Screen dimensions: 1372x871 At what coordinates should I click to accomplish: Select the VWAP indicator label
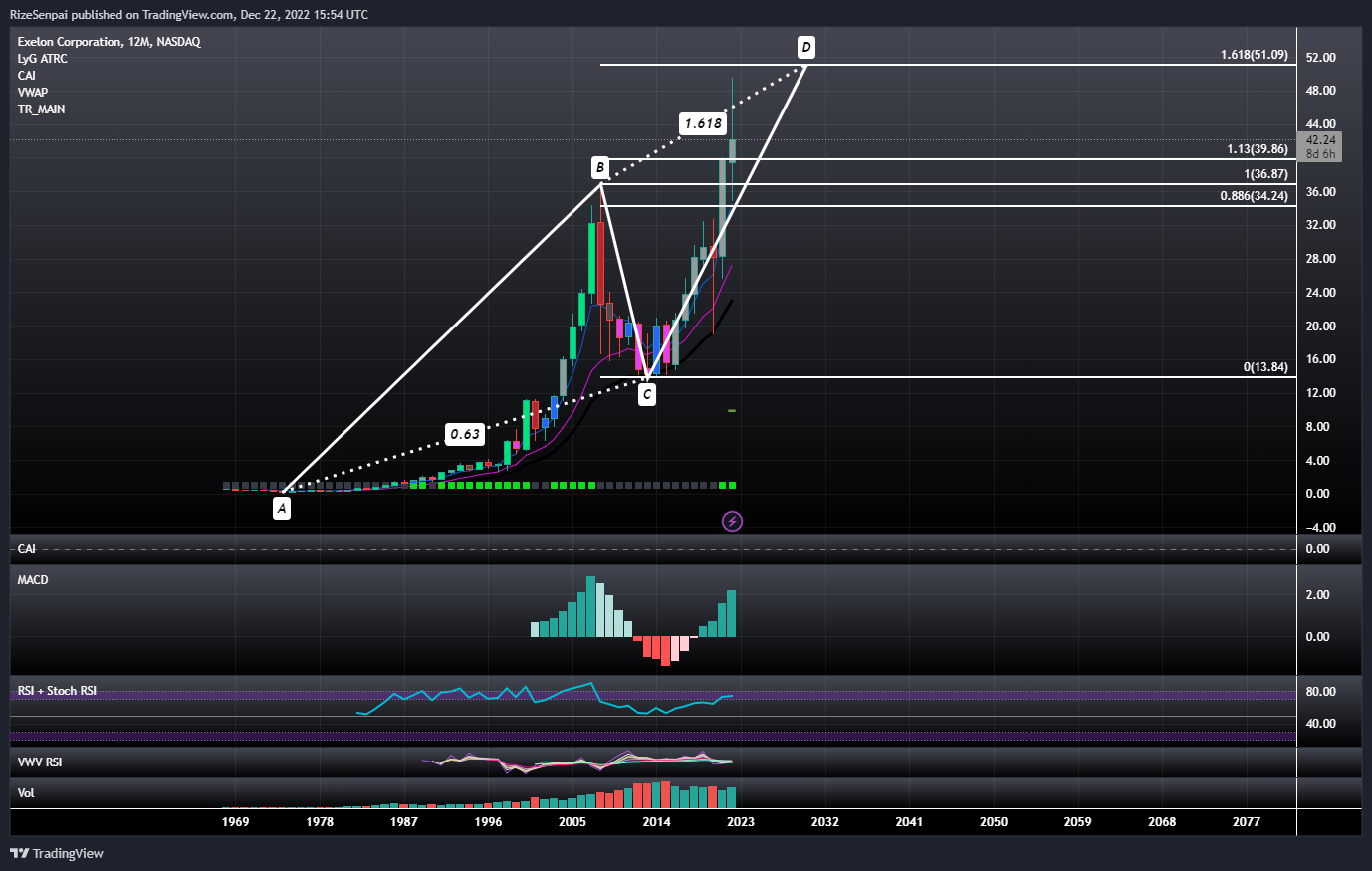pyautogui.click(x=33, y=93)
